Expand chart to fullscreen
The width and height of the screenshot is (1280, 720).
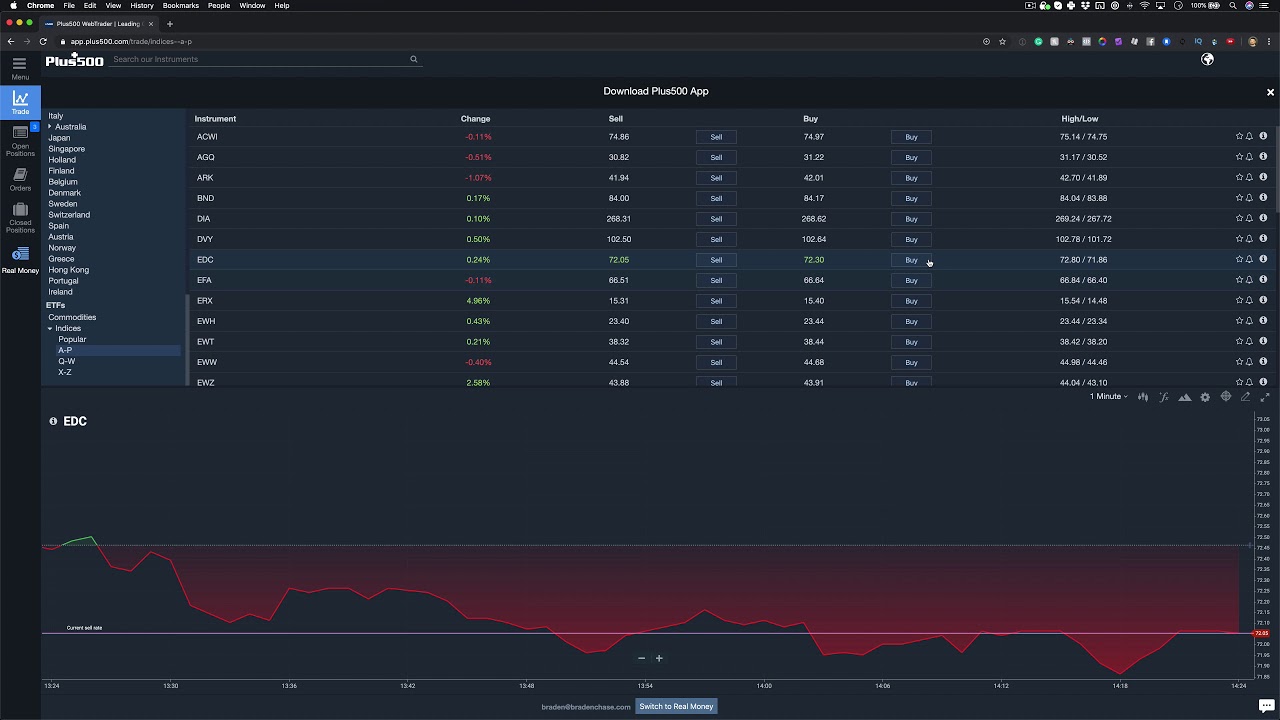tap(1264, 397)
